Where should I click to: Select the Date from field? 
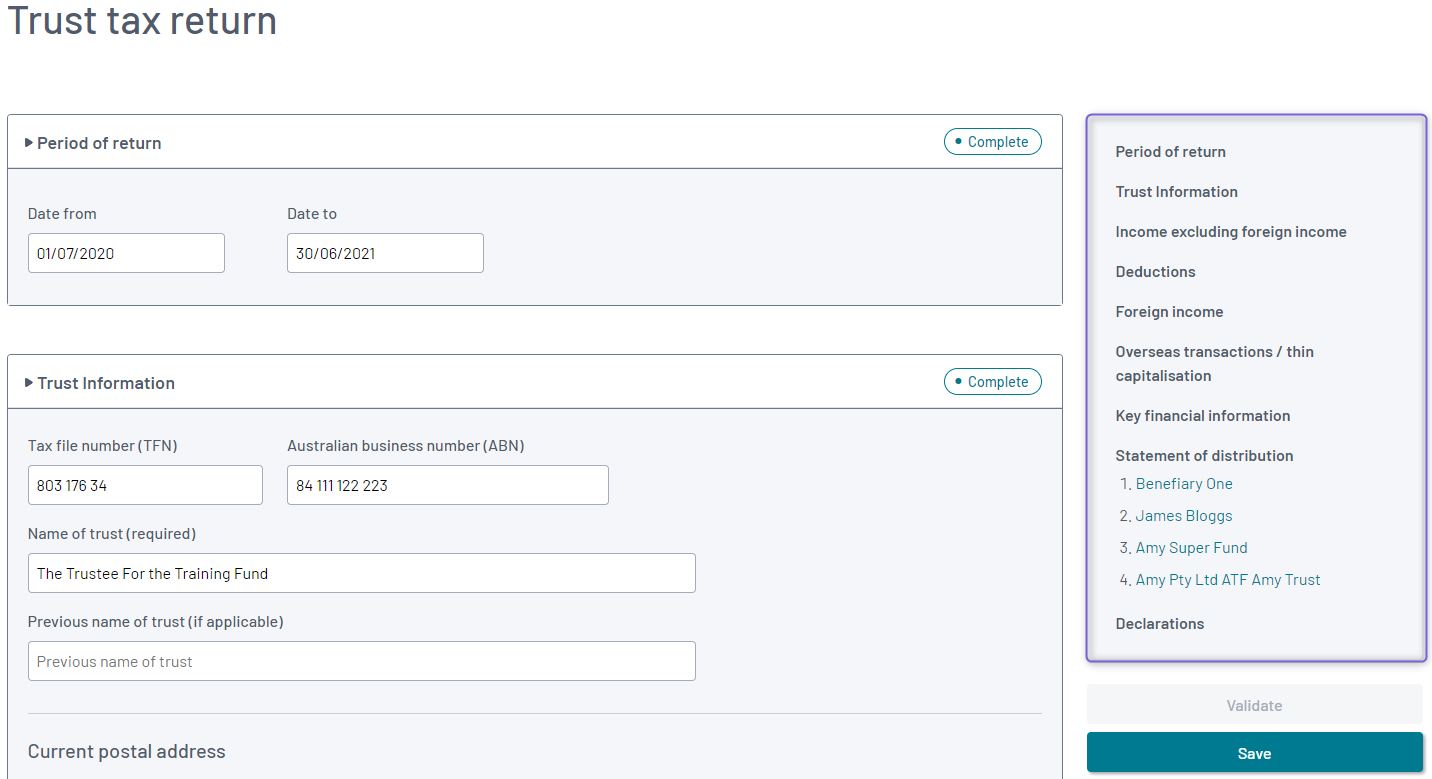[126, 252]
